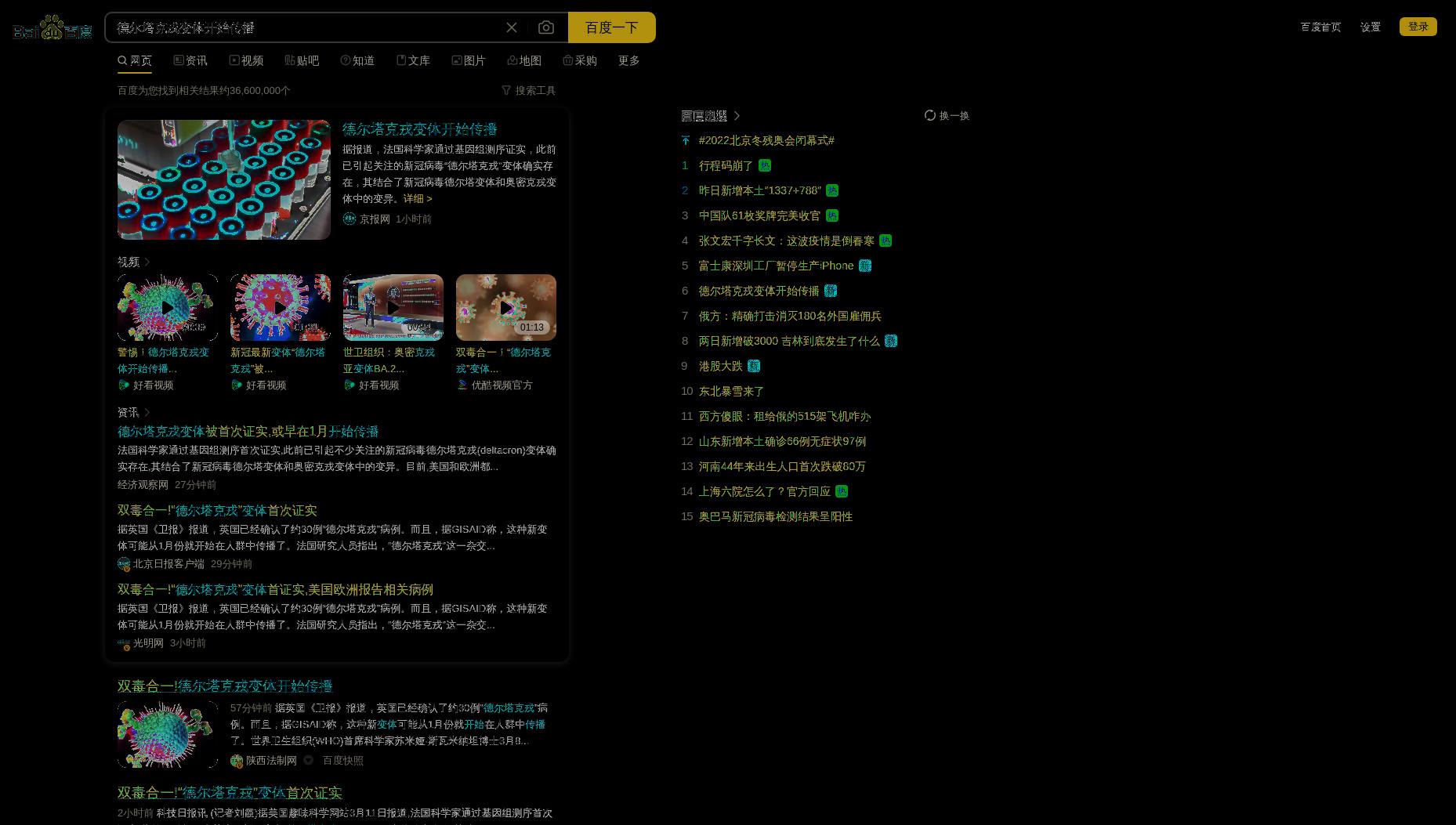The height and width of the screenshot is (825, 1456).
Task: Click pinned-top arrow icon beside 冬残奥会
Action: (686, 140)
